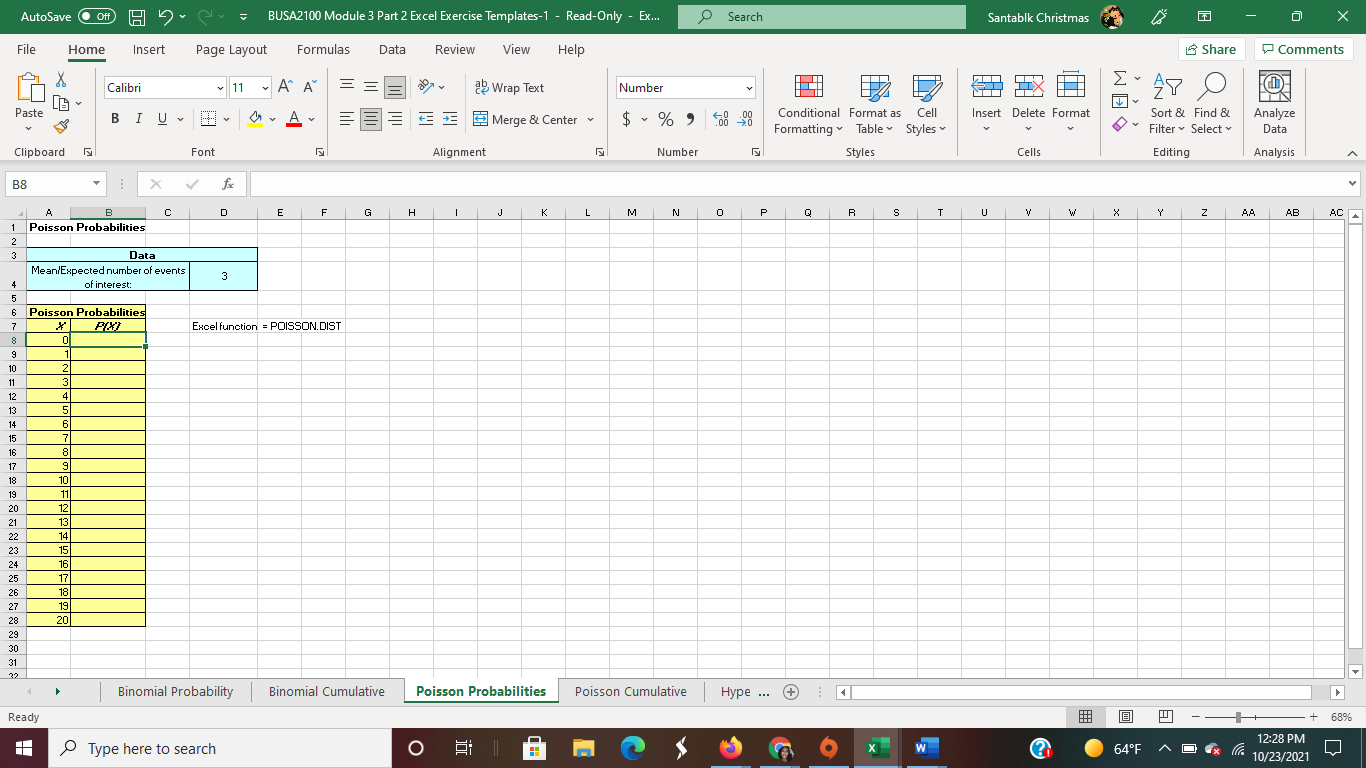Click Analyze Data button

(x=1274, y=104)
